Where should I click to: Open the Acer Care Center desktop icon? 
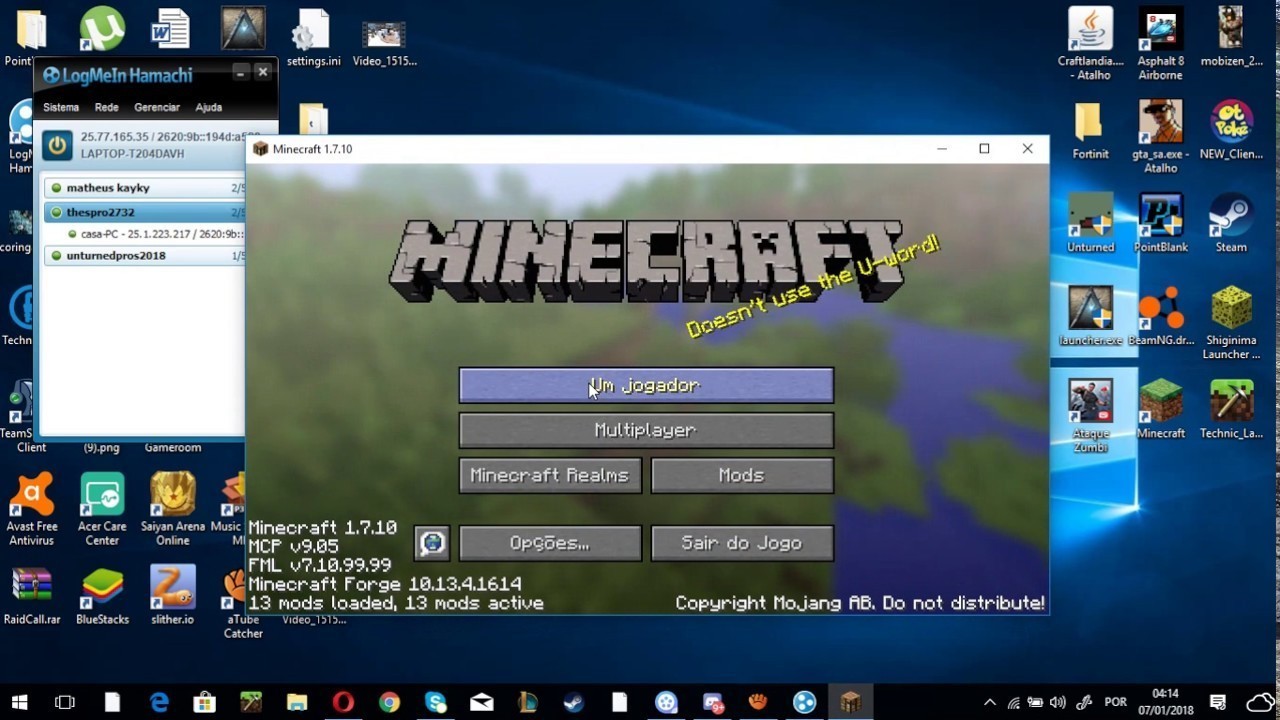tap(101, 509)
